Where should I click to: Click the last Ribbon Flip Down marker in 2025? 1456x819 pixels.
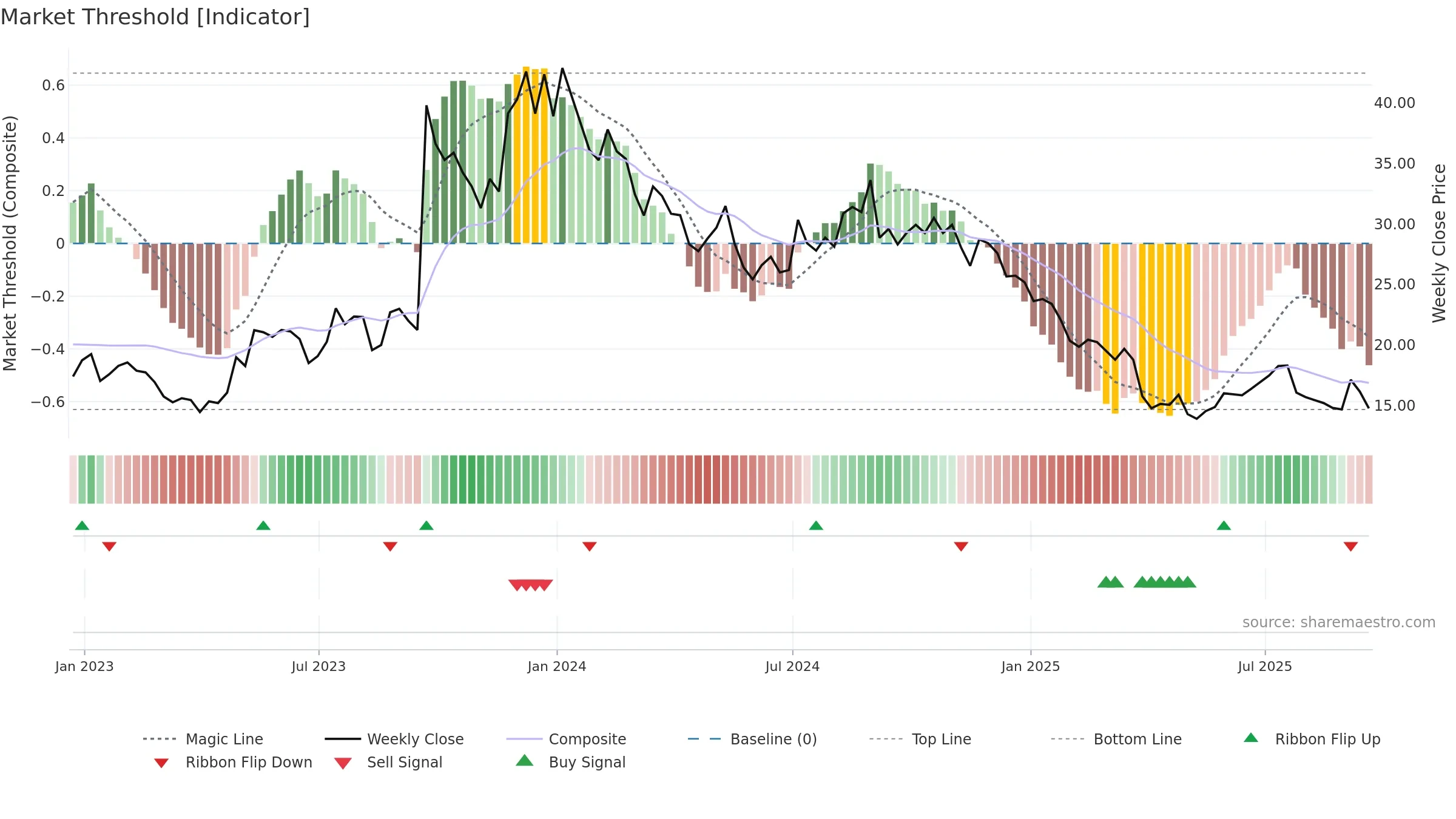pyautogui.click(x=1350, y=547)
